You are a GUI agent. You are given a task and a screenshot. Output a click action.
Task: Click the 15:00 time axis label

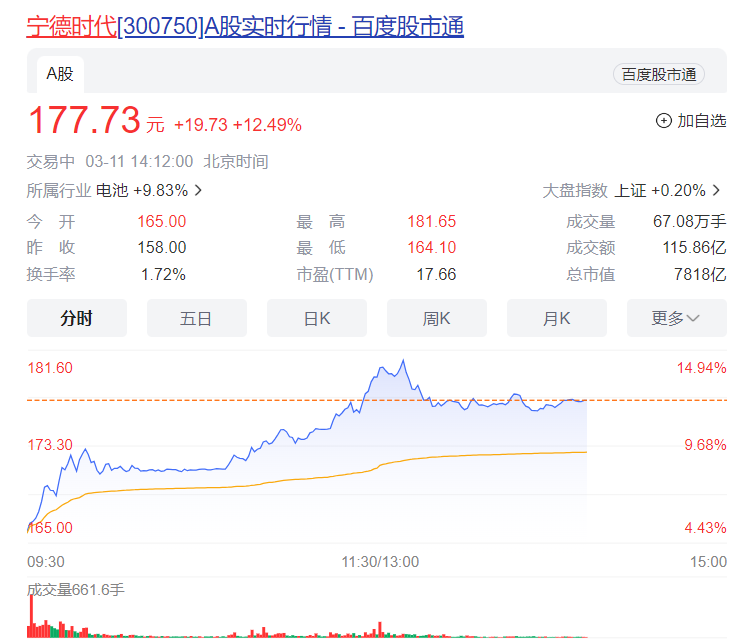click(x=708, y=562)
